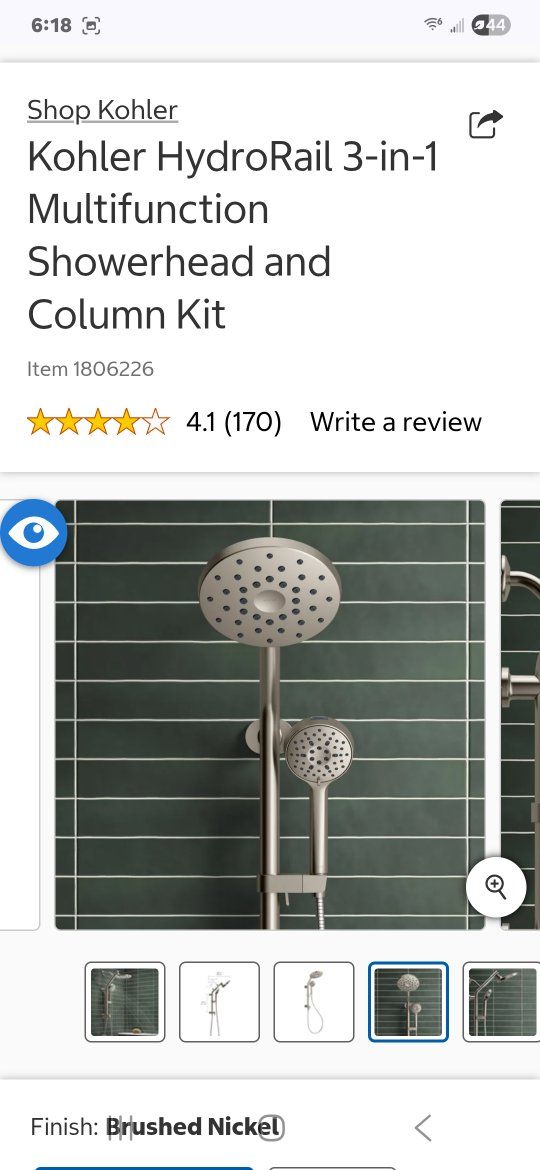The height and width of the screenshot is (1170, 540).
Task: Select the dimensions diagram thumbnail
Action: coord(219,1001)
